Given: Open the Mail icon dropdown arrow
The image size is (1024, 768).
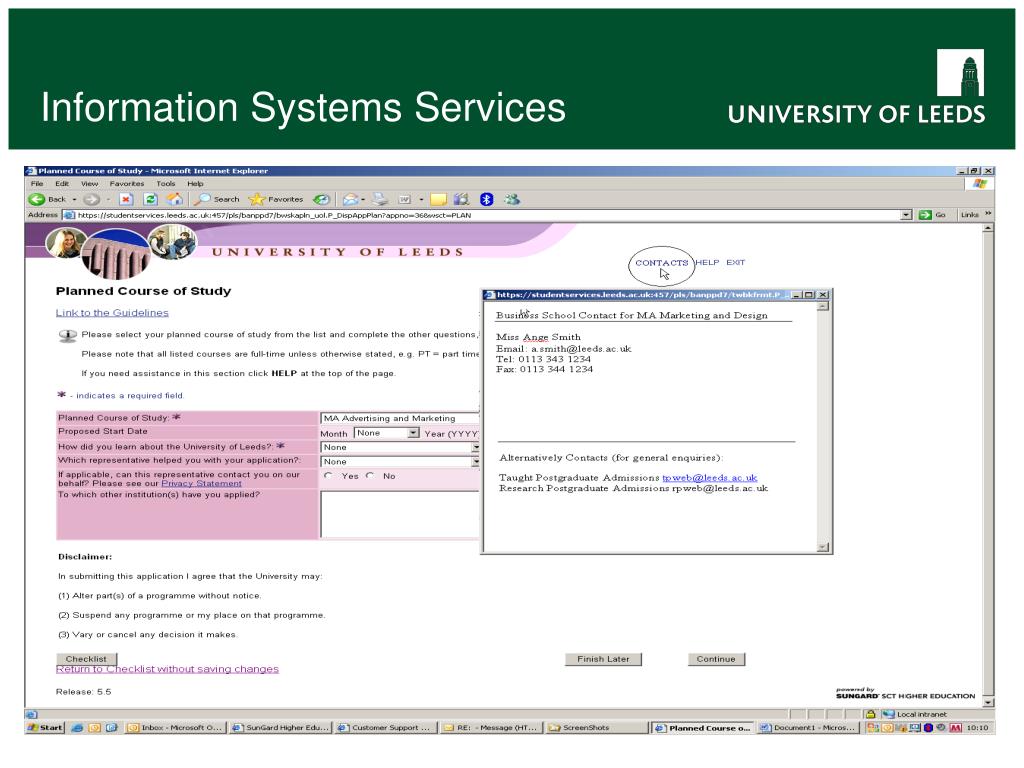Looking at the screenshot, I should pos(363,199).
